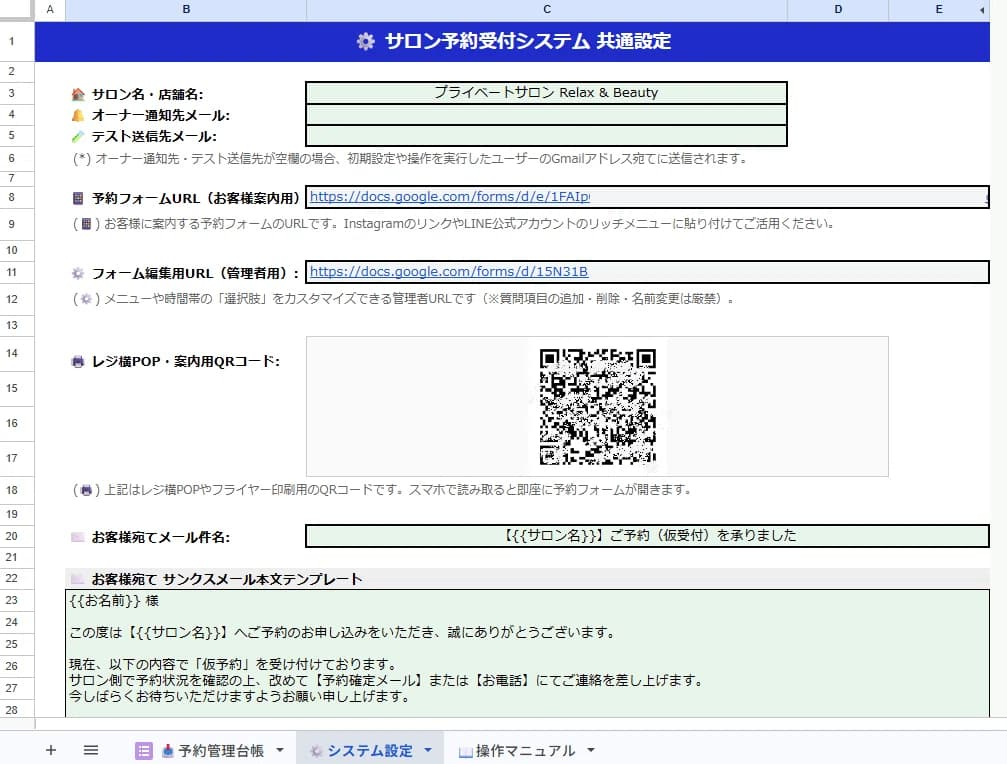Open the form edit admin URL link

click(x=449, y=272)
